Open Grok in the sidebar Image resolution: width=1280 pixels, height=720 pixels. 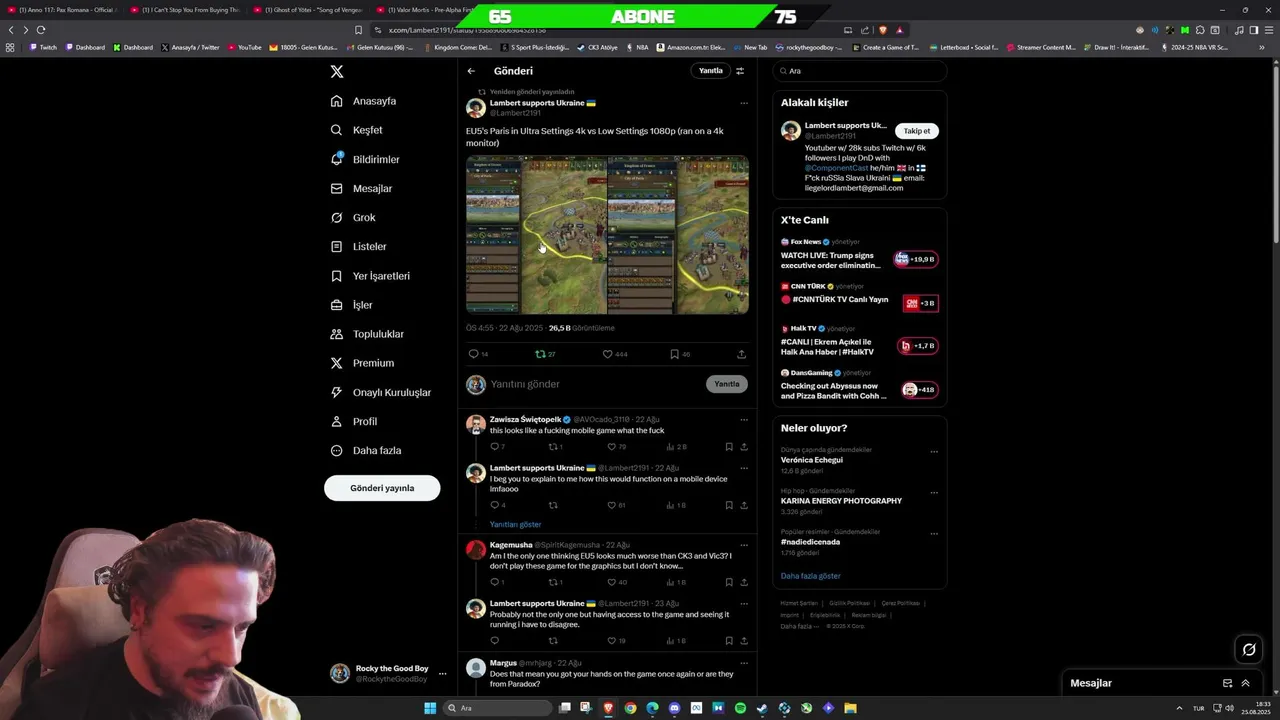(x=353, y=217)
